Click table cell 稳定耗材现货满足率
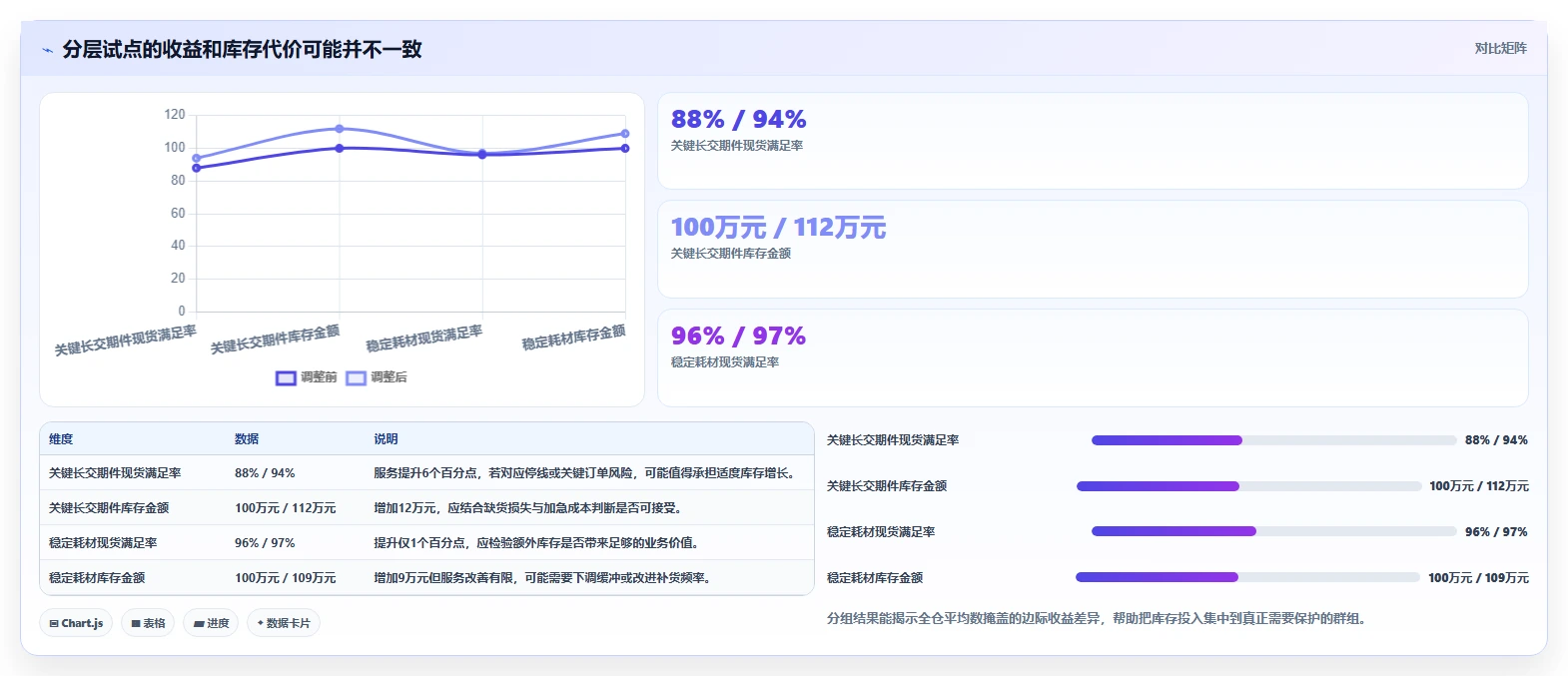1568x676 pixels. click(103, 543)
